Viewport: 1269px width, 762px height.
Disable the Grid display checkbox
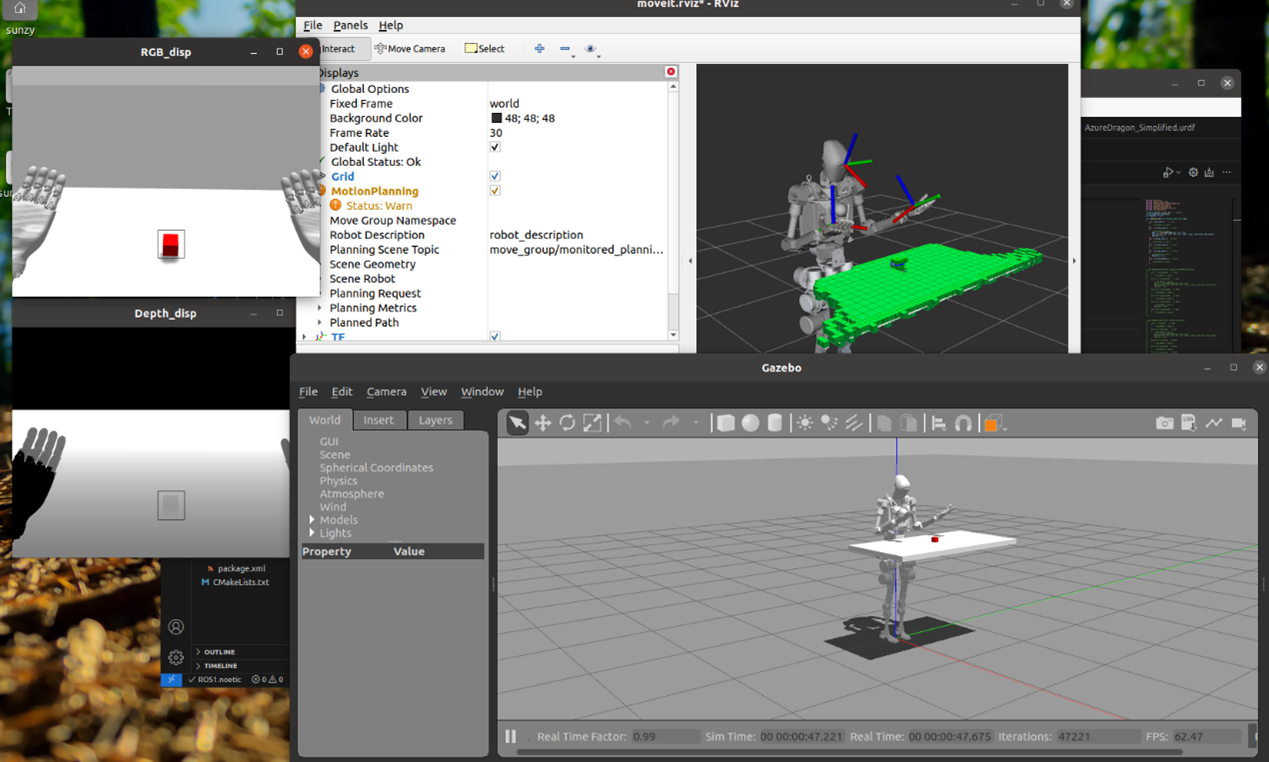tap(495, 176)
